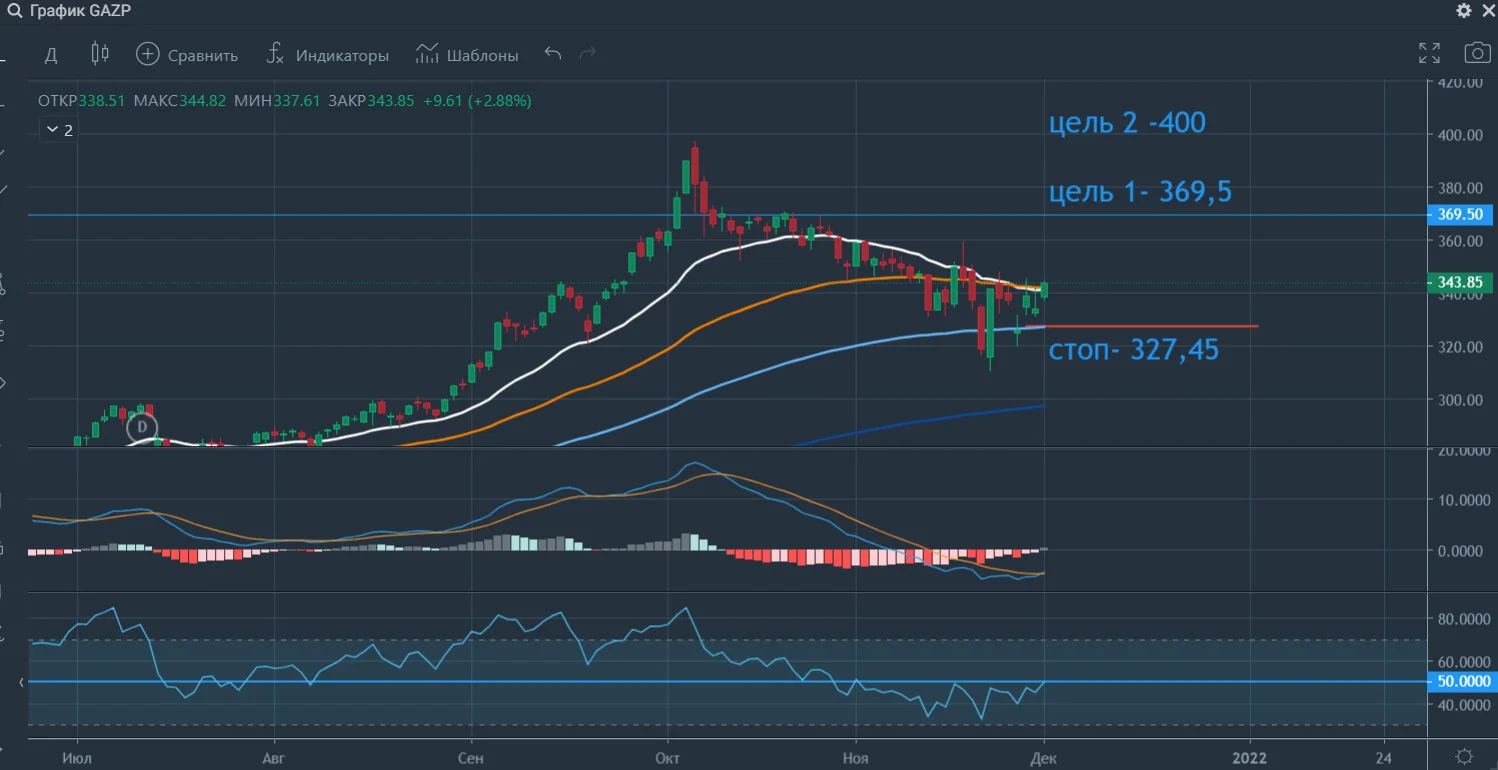Click the Ноя label on the time axis
The height and width of the screenshot is (770, 1498).
pyautogui.click(x=854, y=758)
